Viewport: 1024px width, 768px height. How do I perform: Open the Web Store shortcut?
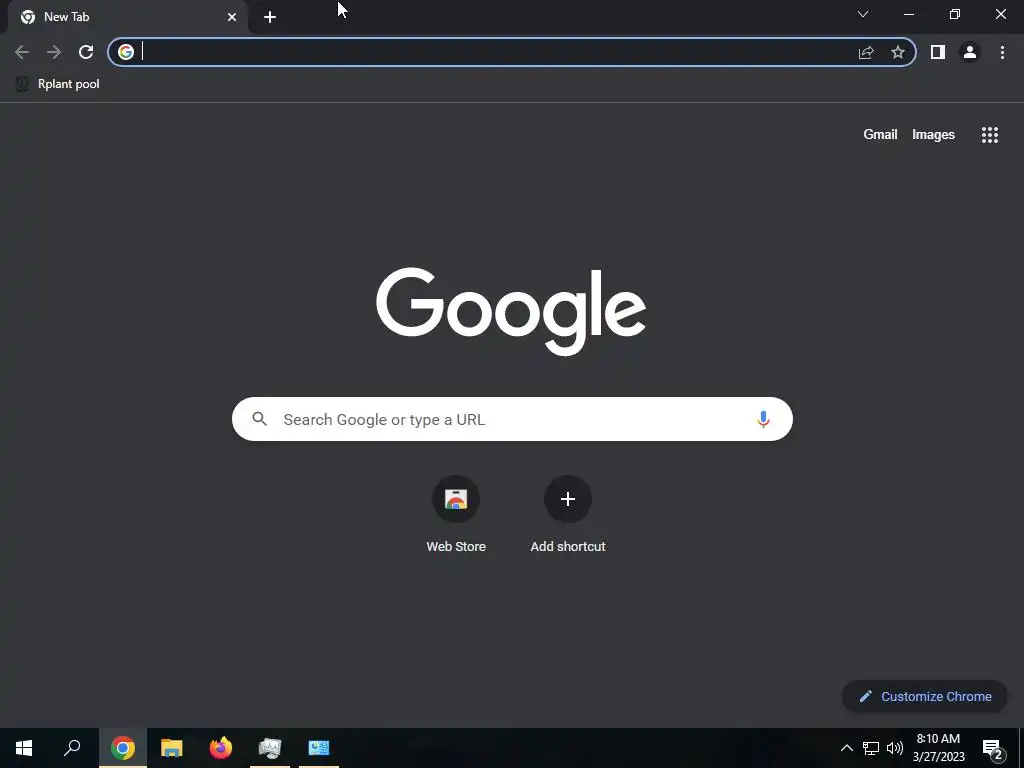456,515
